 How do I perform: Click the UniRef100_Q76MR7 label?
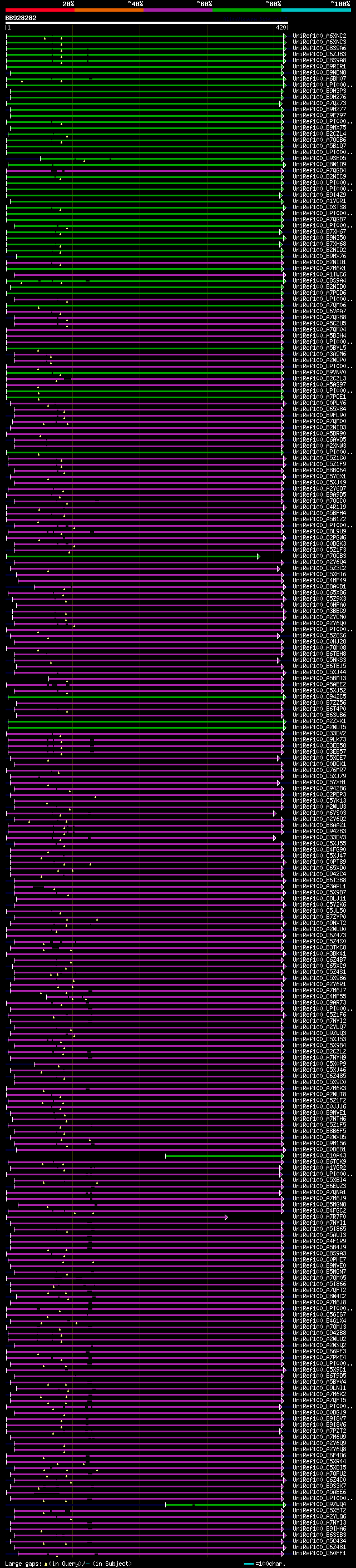tap(319, 770)
